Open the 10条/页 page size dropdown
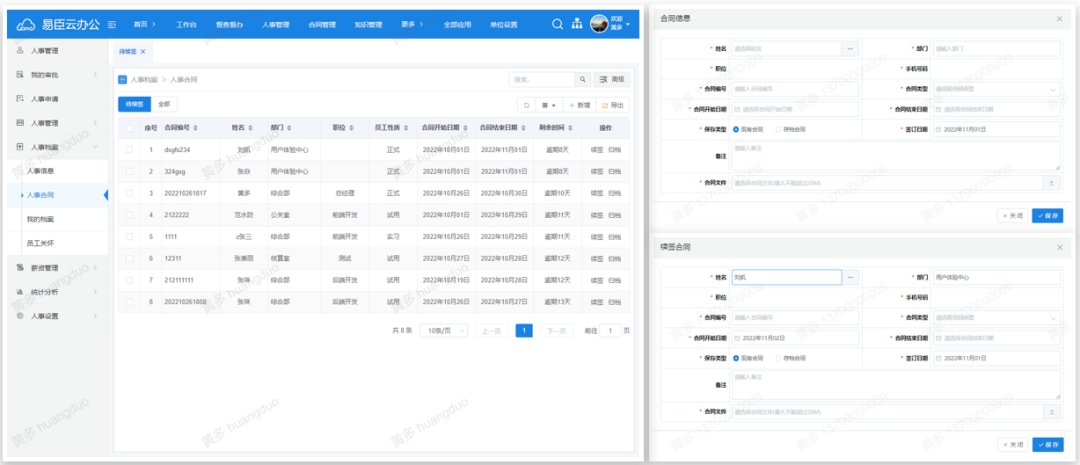This screenshot has height=465, width=1080. (x=444, y=331)
